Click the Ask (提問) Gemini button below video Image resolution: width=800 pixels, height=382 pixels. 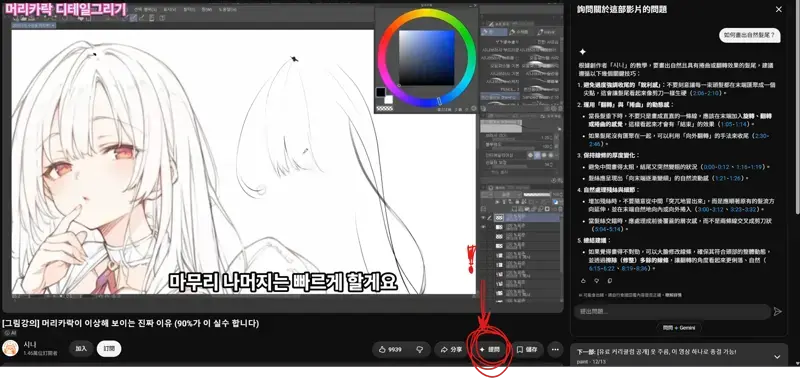tap(489, 349)
